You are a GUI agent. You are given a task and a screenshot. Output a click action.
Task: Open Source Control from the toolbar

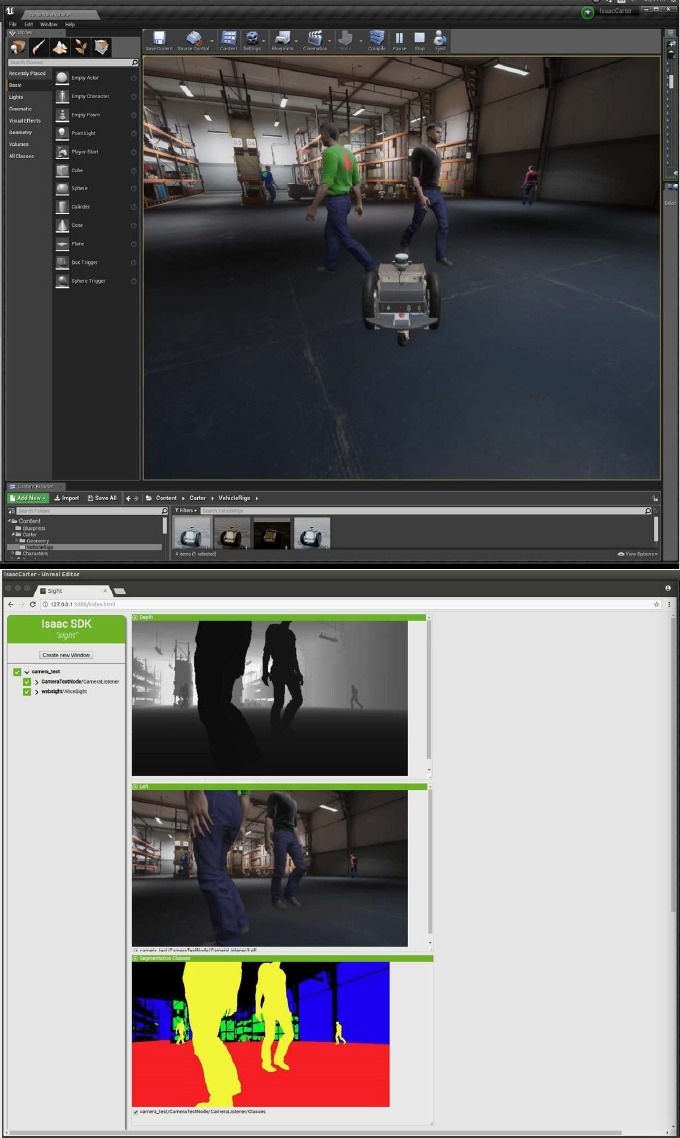click(194, 40)
